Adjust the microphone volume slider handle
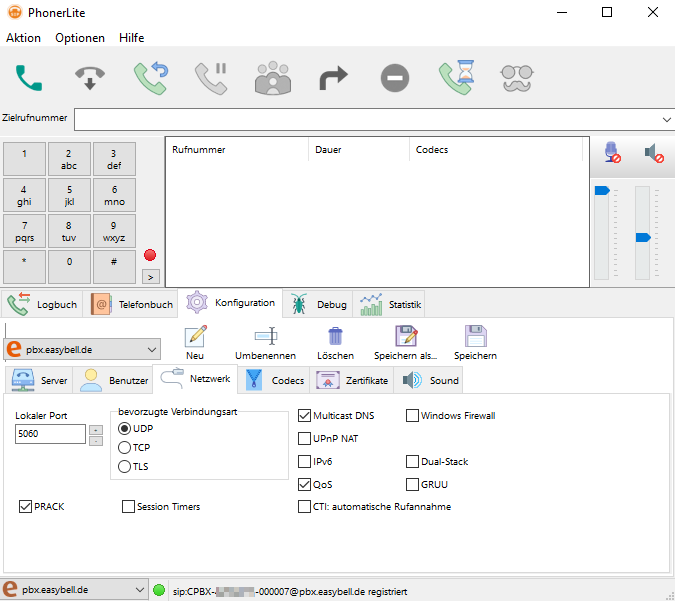675x601 pixels. point(602,189)
